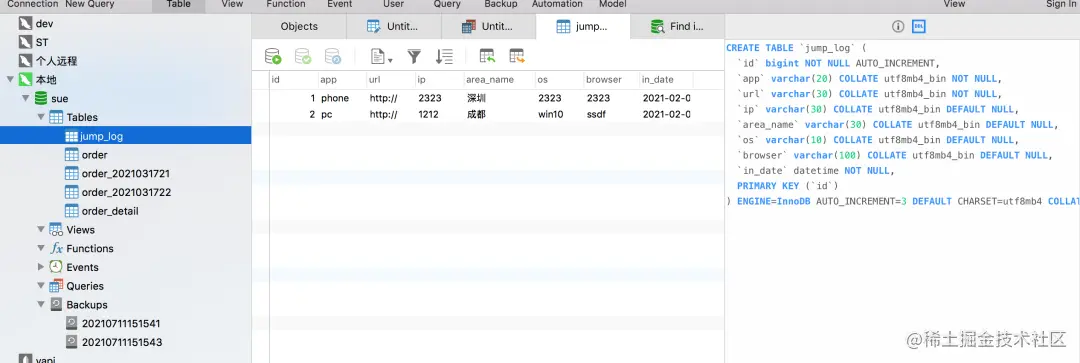Select the sue database
The width and height of the screenshot is (1080, 363).
[59, 98]
